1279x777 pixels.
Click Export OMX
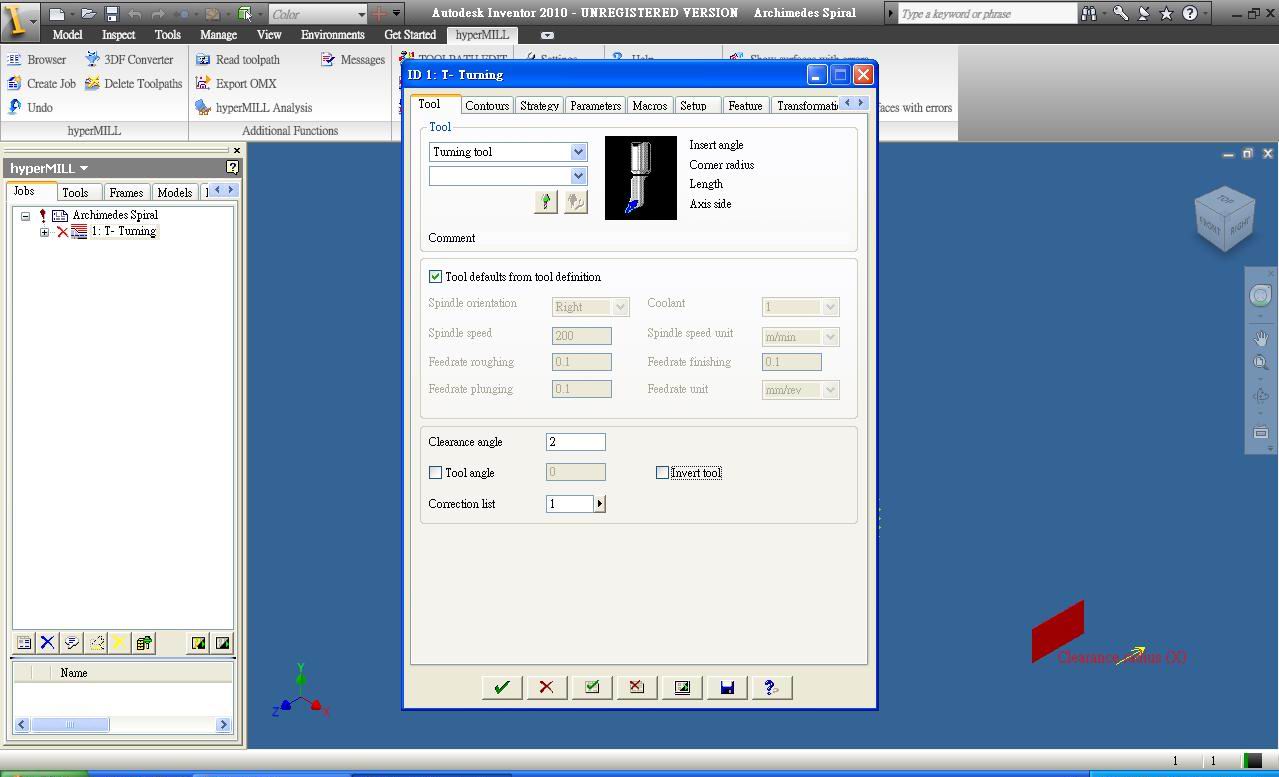coord(236,84)
